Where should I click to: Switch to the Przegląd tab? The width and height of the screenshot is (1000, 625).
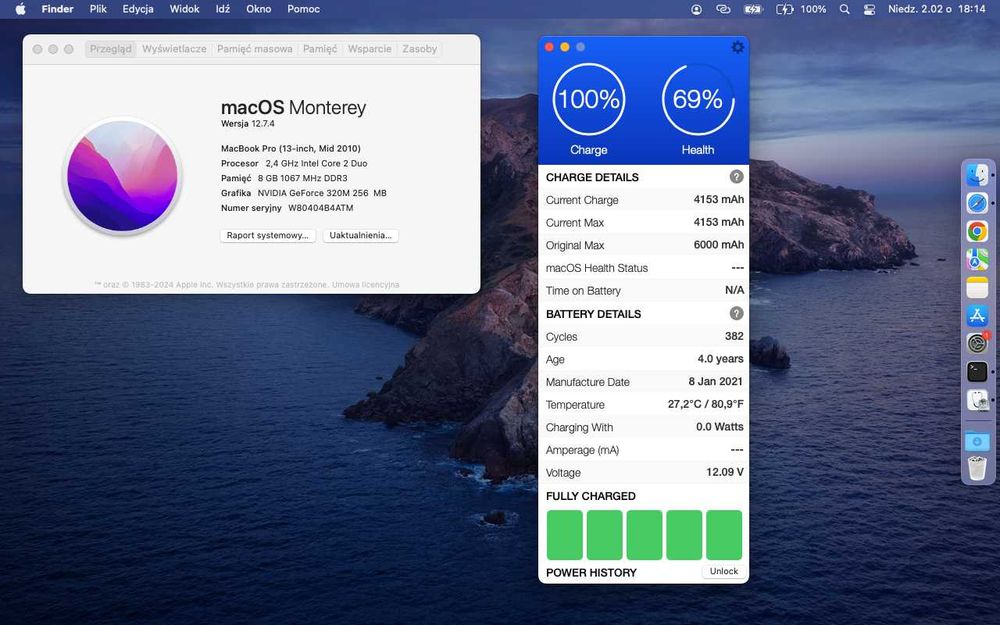pyautogui.click(x=110, y=48)
